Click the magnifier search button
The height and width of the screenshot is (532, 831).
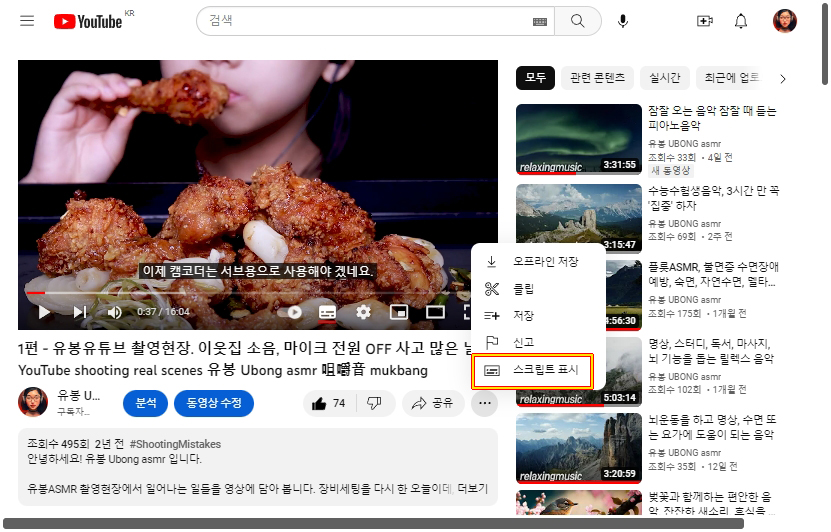tap(578, 21)
